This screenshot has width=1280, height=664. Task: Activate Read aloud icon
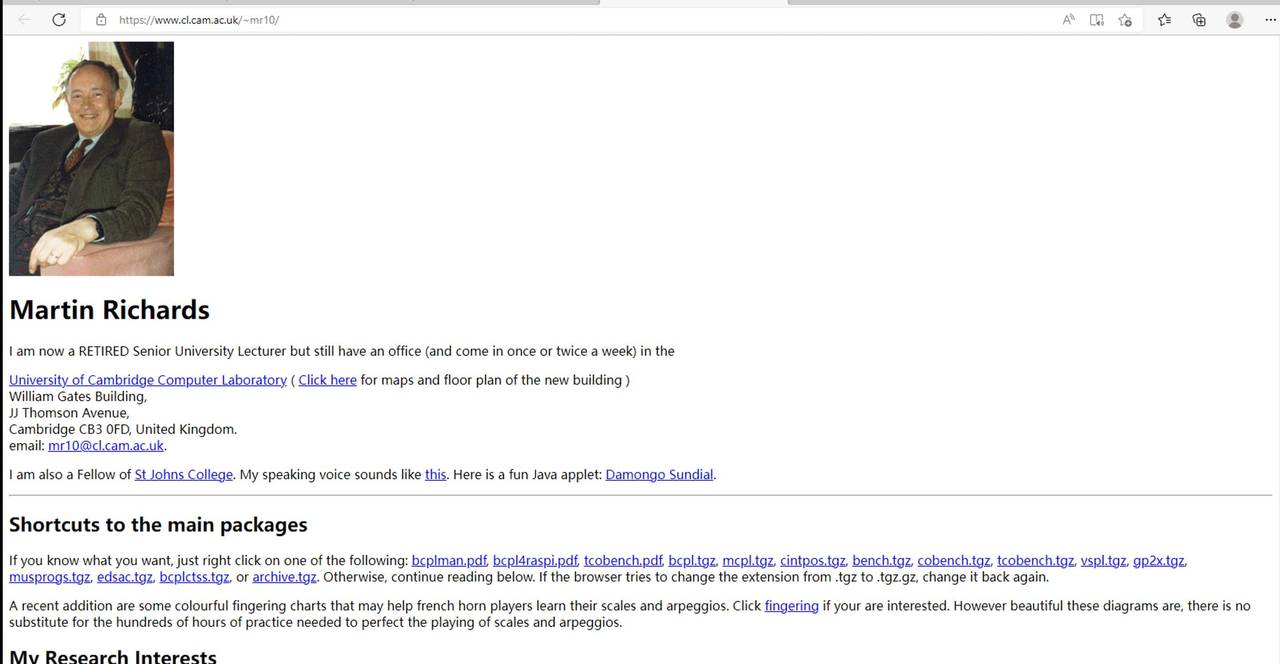click(x=1068, y=19)
